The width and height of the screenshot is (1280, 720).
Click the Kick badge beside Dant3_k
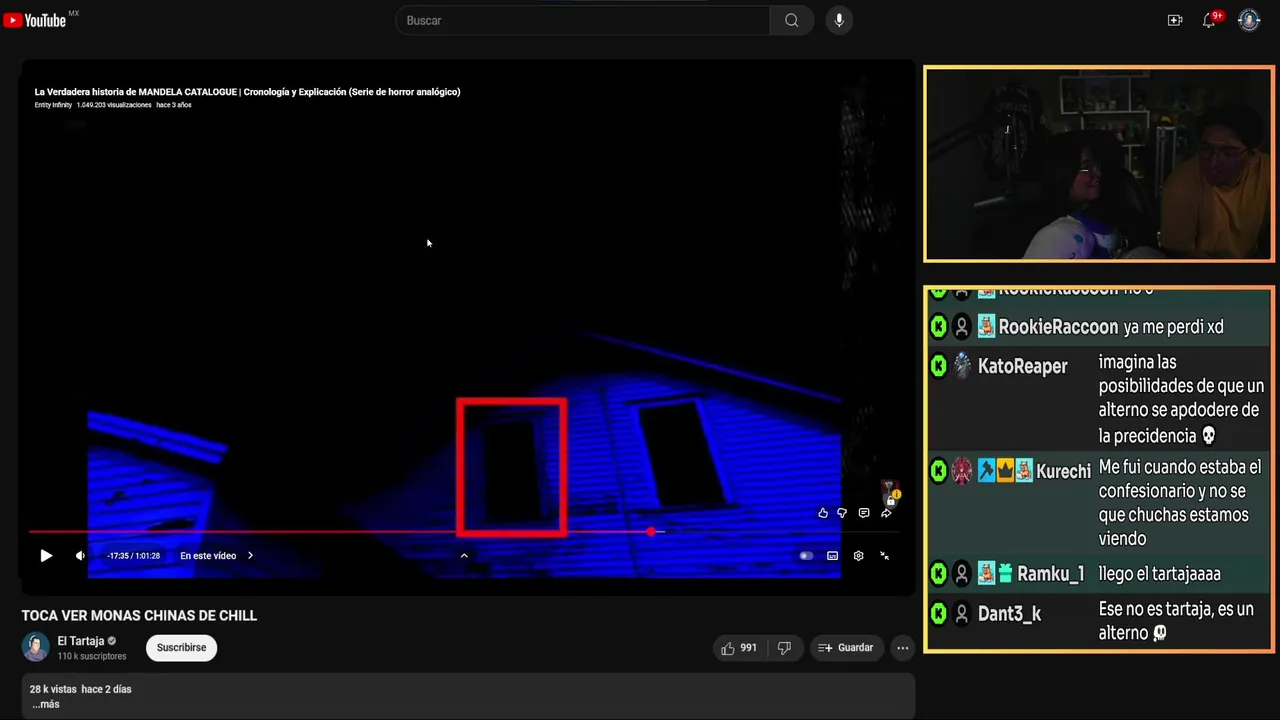click(938, 614)
